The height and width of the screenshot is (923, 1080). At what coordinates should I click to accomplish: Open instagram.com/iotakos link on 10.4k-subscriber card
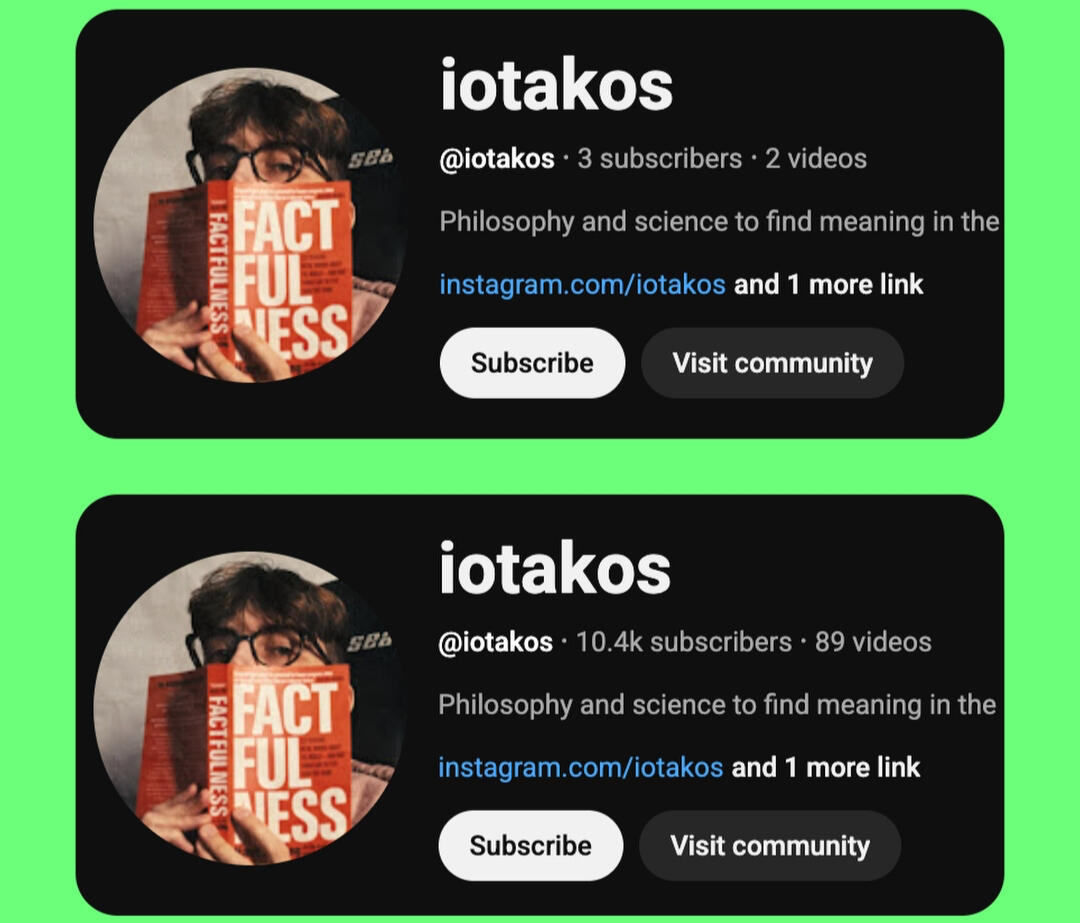(580, 767)
